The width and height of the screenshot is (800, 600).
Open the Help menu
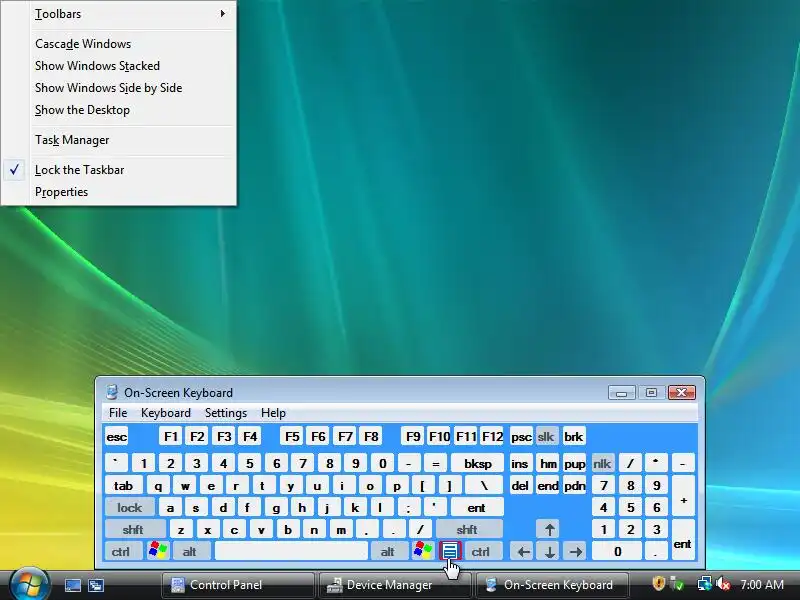click(x=273, y=413)
